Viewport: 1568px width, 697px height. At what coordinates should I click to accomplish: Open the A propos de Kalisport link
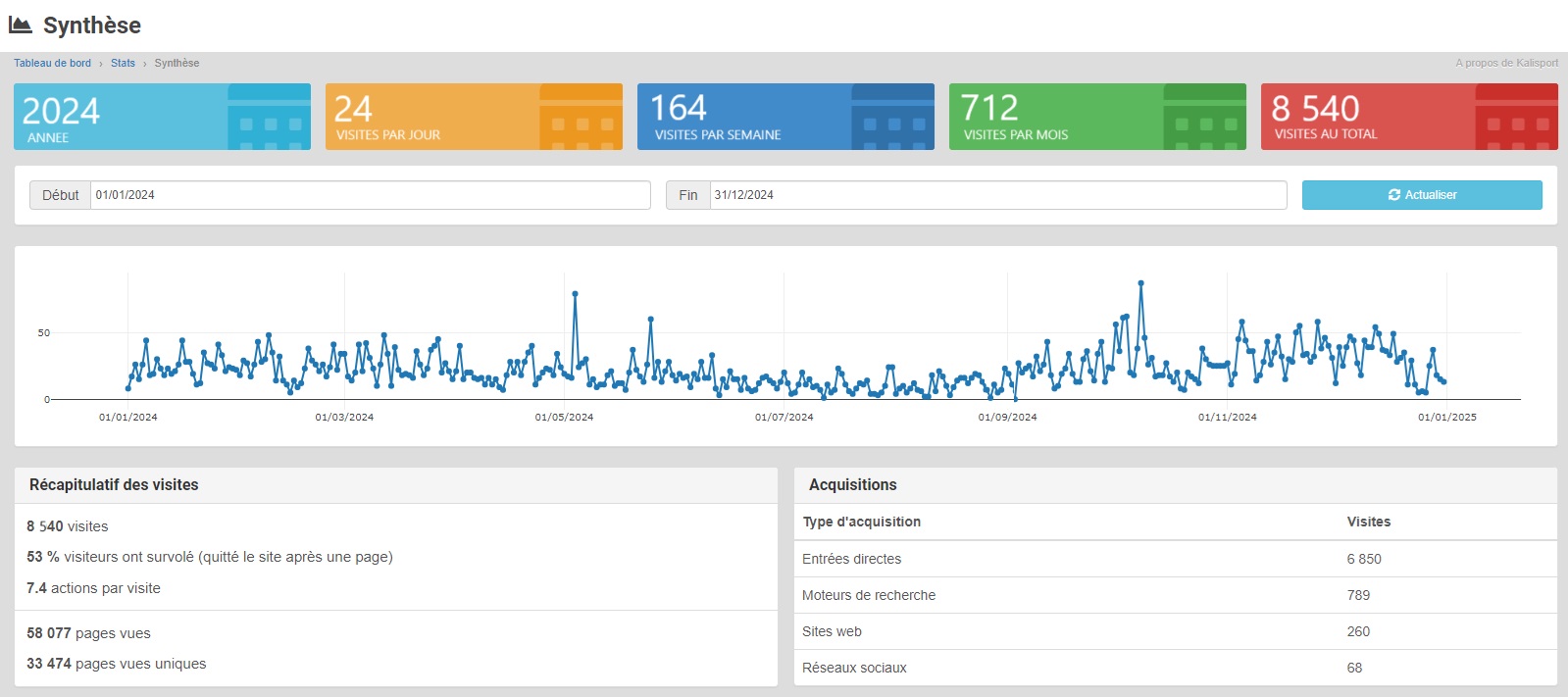click(x=1506, y=63)
